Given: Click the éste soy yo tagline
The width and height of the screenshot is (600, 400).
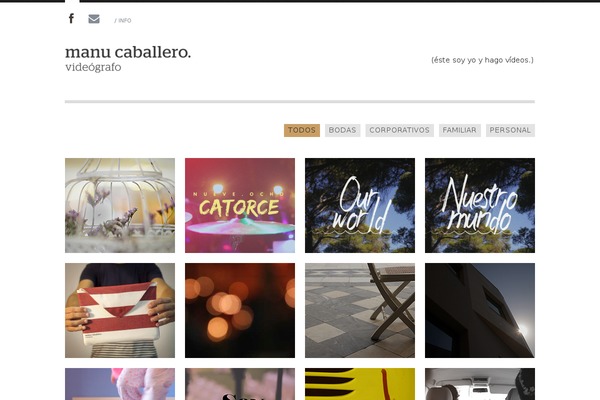Looking at the screenshot, I should click(x=482, y=60).
